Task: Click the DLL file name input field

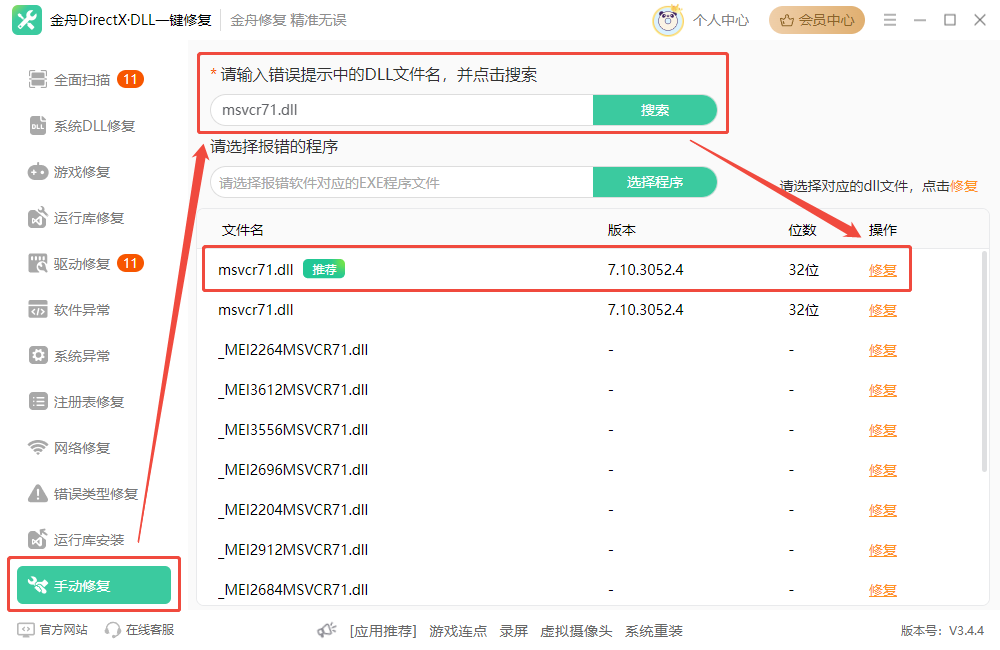Action: click(x=402, y=110)
